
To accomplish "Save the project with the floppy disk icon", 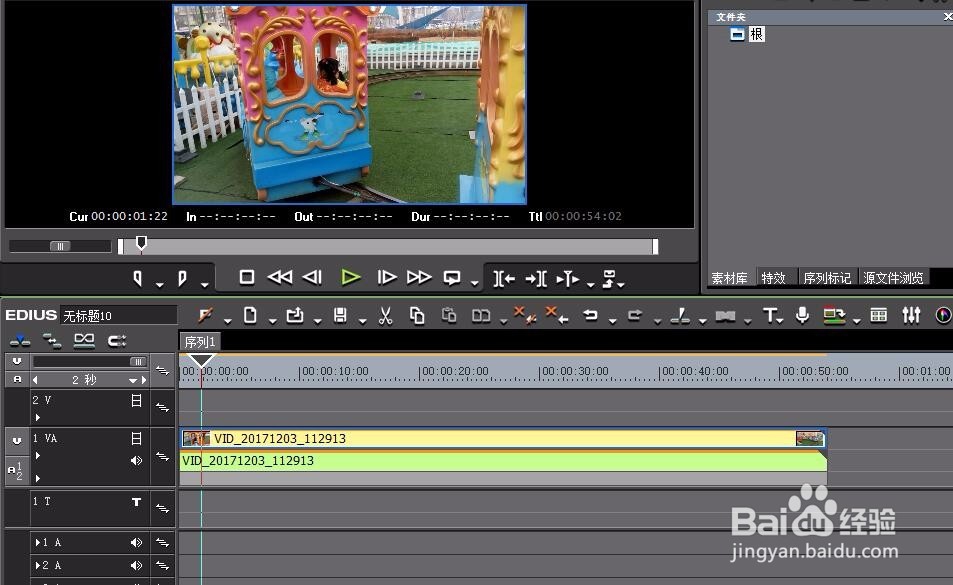I will point(340,315).
